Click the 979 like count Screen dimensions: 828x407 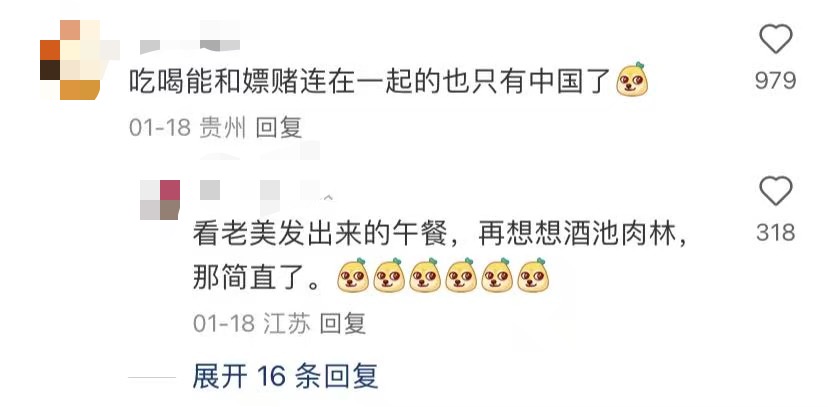click(x=775, y=80)
